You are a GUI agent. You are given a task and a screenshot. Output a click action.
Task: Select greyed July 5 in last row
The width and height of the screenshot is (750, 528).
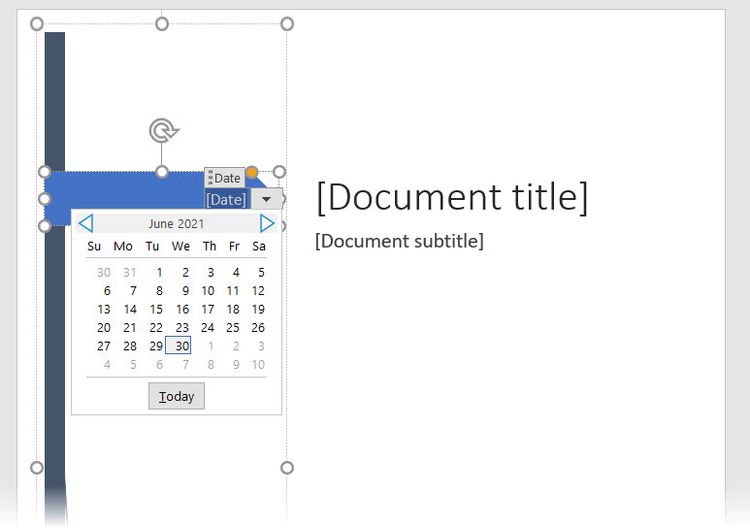click(x=133, y=364)
